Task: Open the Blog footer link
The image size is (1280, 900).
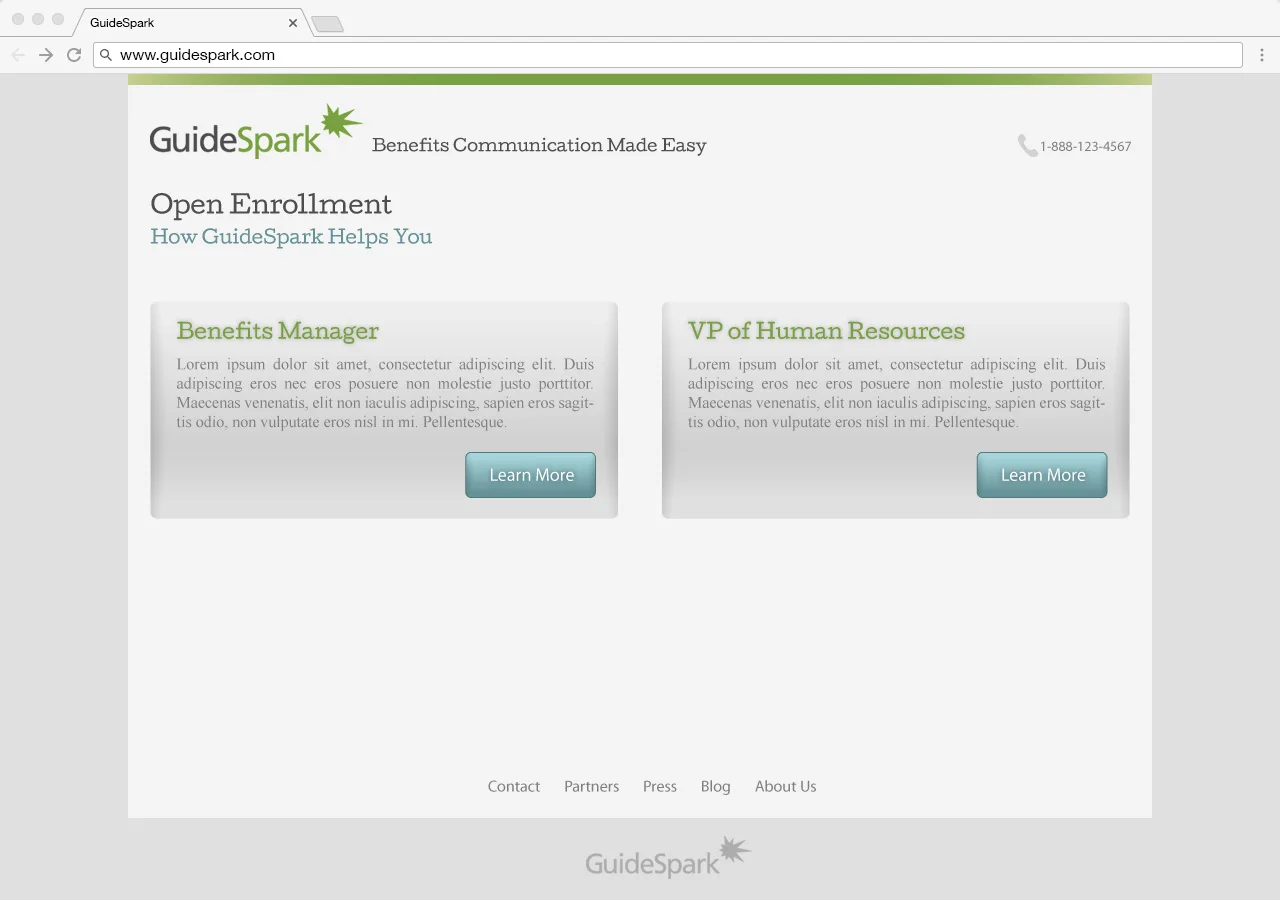Action: (x=716, y=787)
